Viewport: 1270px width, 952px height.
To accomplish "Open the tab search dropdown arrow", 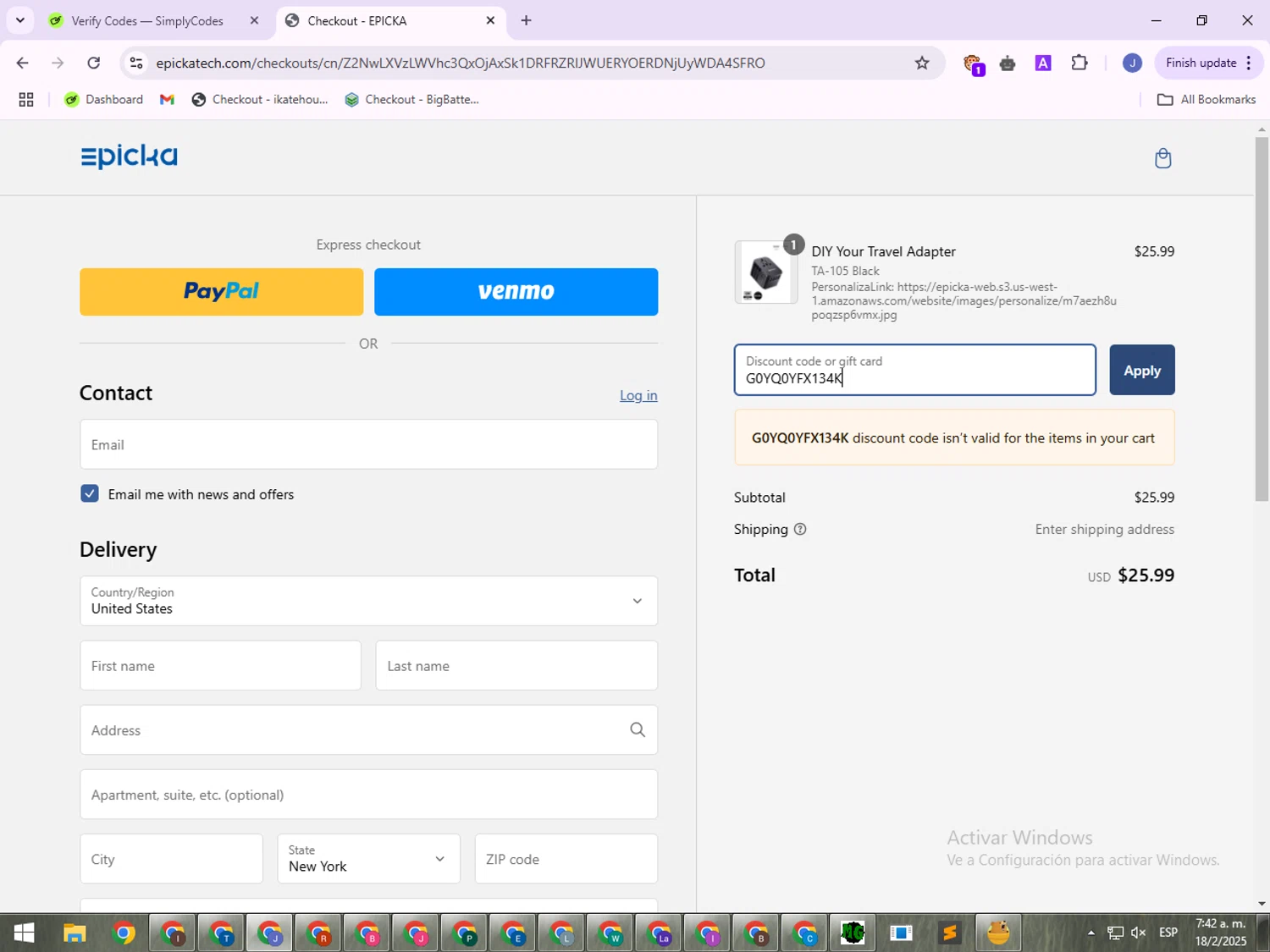I will [20, 20].
